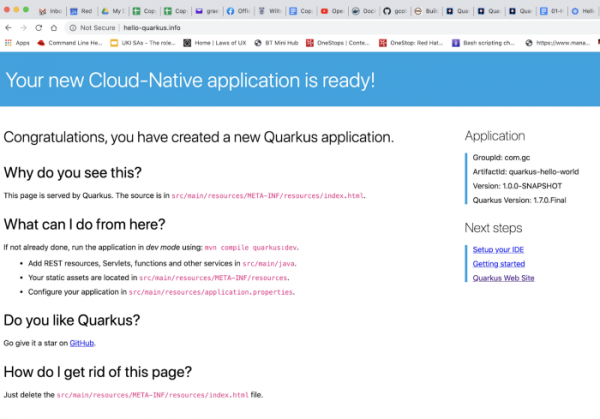Image resolution: width=600 pixels, height=419 pixels.
Task: Go to the browser home page icon
Action: click(54, 28)
